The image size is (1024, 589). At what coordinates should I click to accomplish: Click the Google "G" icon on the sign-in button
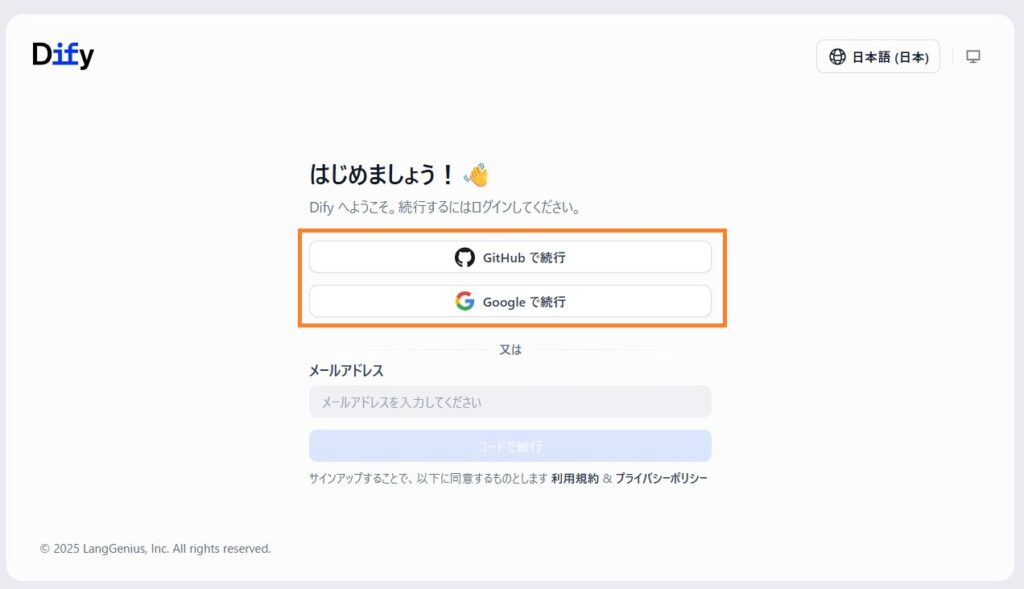(464, 301)
